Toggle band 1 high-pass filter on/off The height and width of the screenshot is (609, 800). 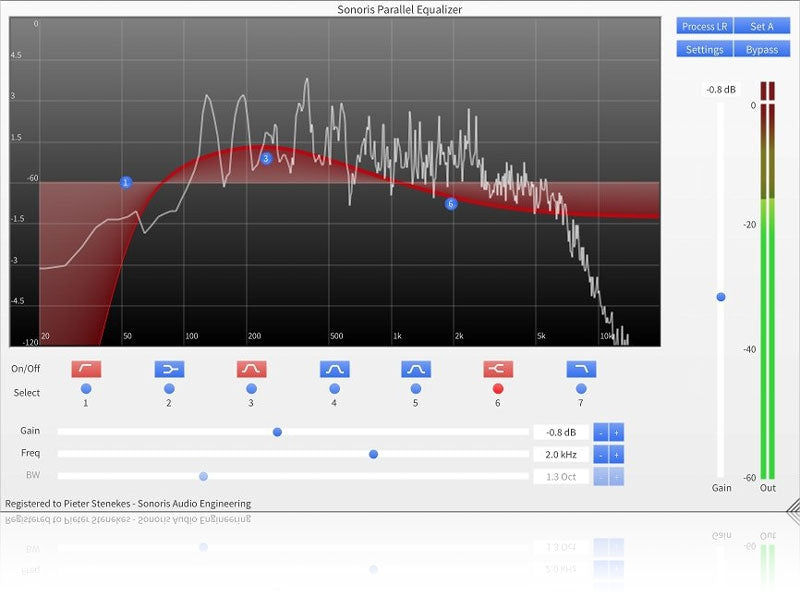[x=86, y=369]
